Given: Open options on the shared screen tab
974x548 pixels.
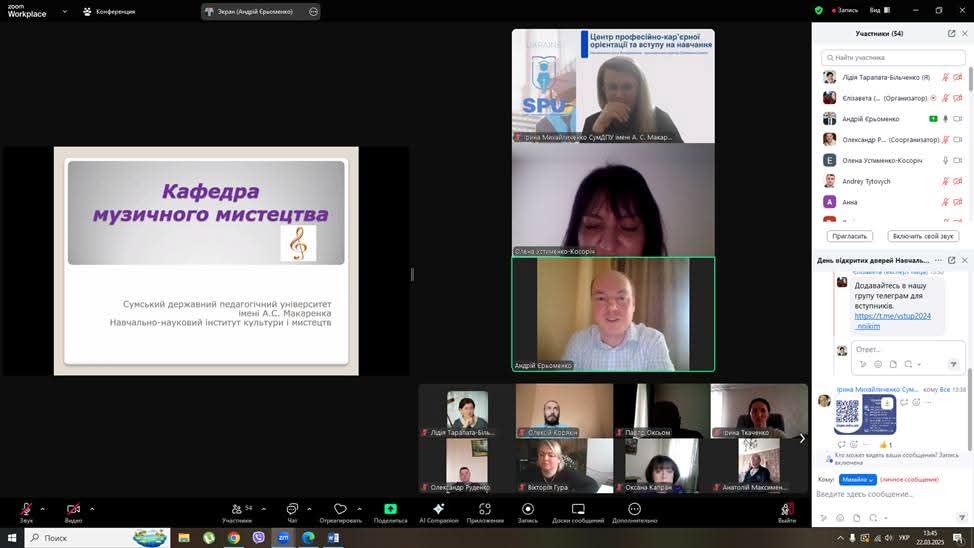Looking at the screenshot, I should [x=313, y=11].
